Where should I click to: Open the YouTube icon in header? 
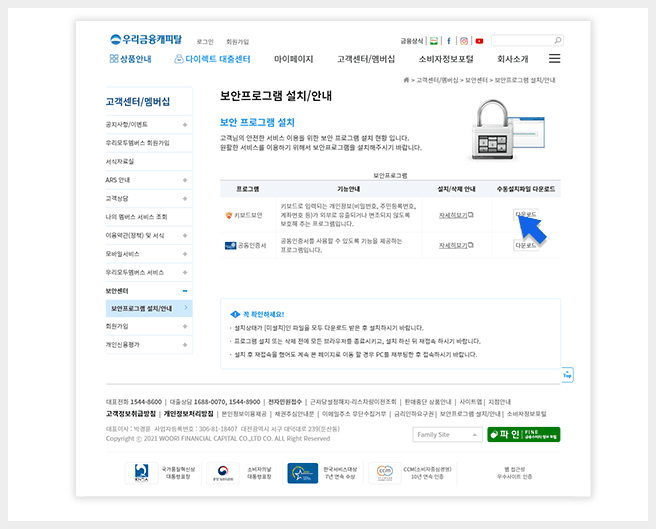click(x=479, y=41)
